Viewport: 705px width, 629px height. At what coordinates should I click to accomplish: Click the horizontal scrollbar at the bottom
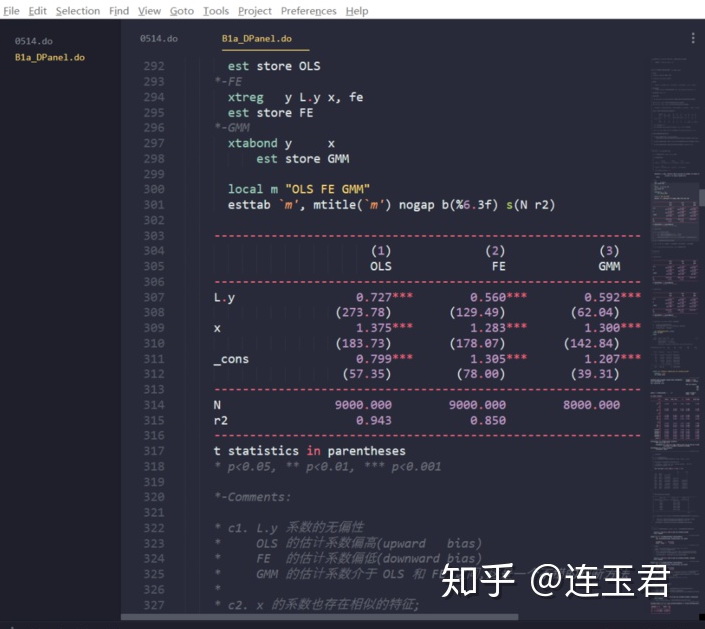319,617
